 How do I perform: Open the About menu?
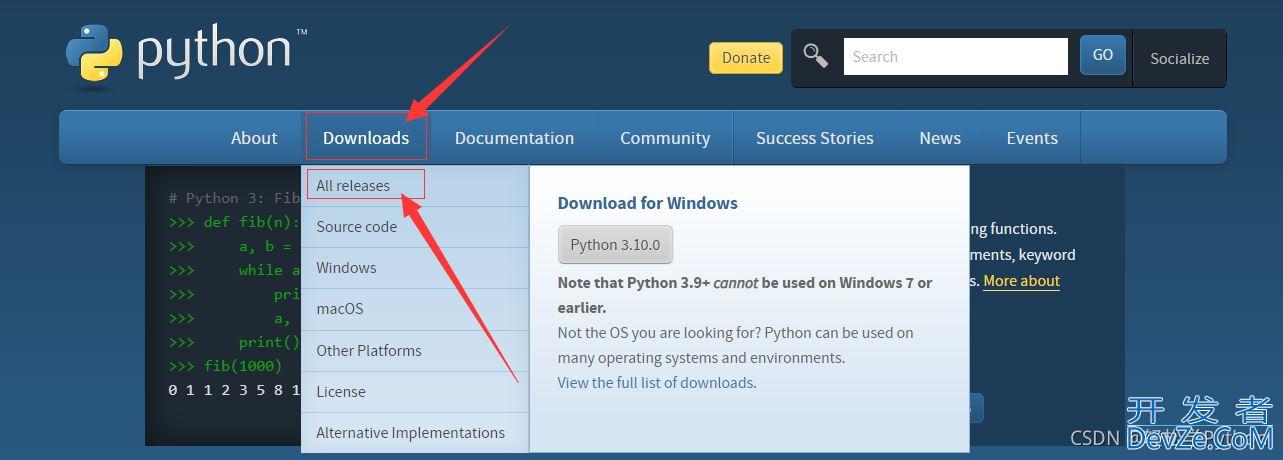(254, 138)
